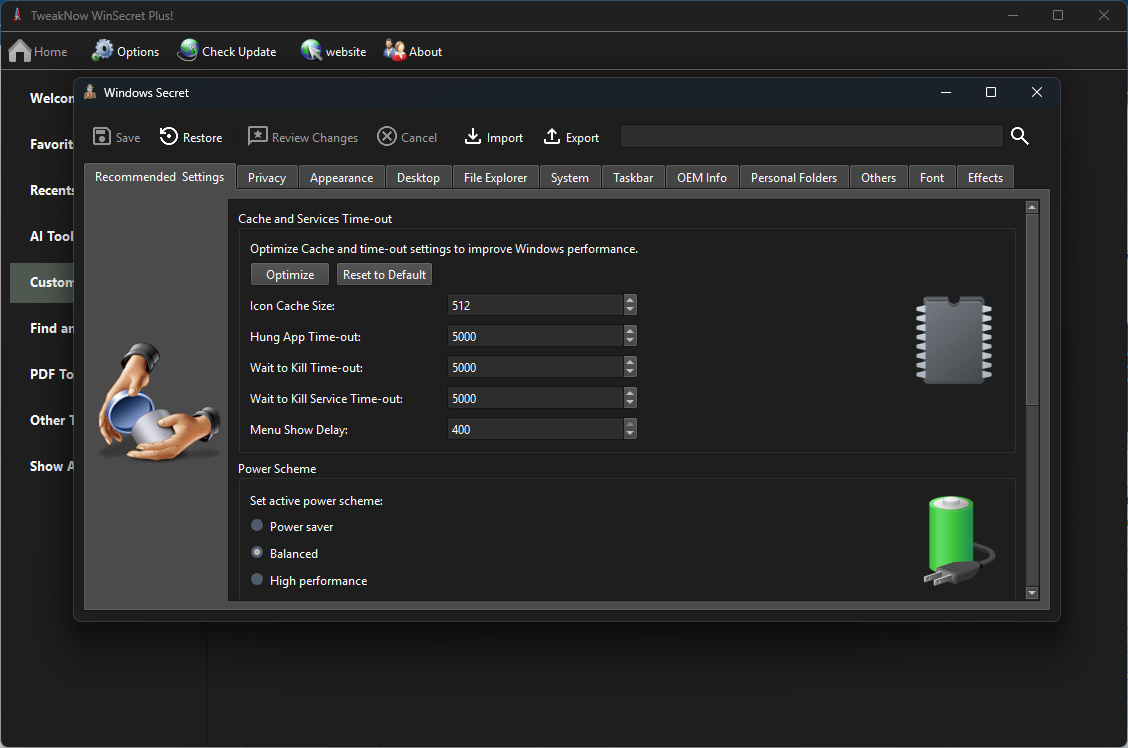Increase the Icon Cache Size value
The height and width of the screenshot is (748, 1128).
pos(630,300)
